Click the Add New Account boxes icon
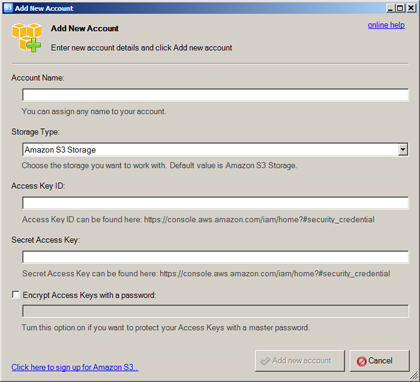 click(x=27, y=37)
